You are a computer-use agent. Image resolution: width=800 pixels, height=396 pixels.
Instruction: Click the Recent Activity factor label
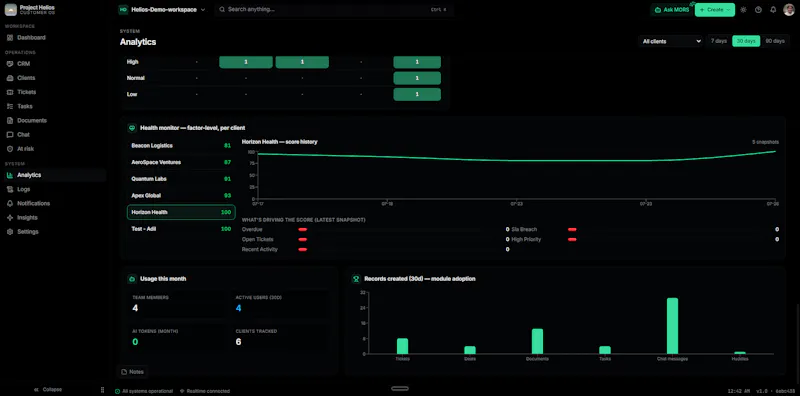[x=260, y=250]
